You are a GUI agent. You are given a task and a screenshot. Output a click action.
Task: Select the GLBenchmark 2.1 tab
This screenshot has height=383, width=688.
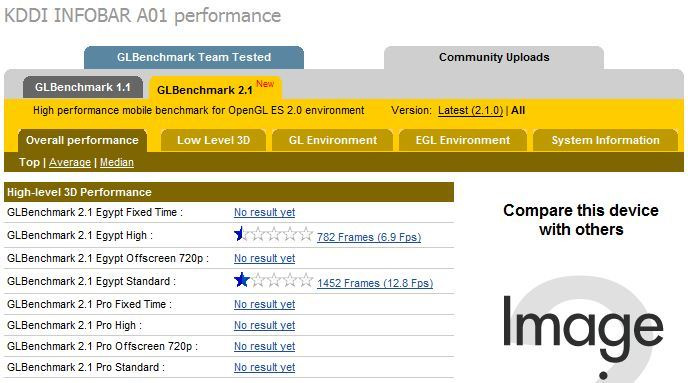point(215,88)
